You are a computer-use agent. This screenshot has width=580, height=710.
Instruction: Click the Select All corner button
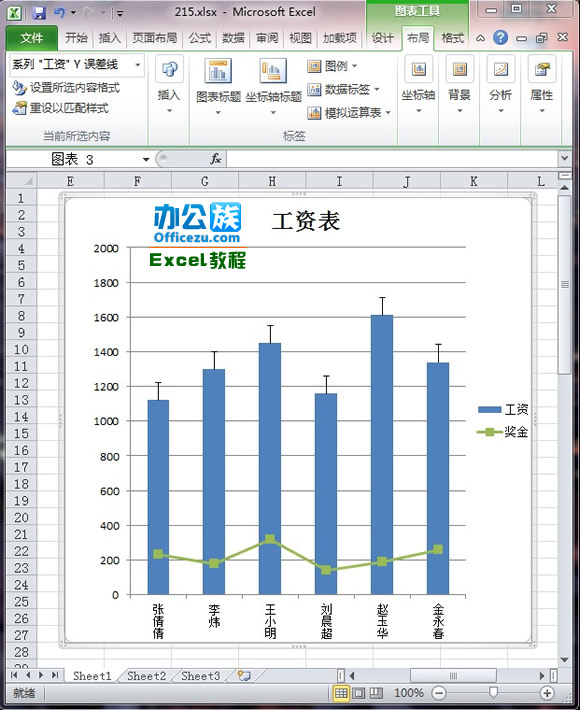[22, 181]
